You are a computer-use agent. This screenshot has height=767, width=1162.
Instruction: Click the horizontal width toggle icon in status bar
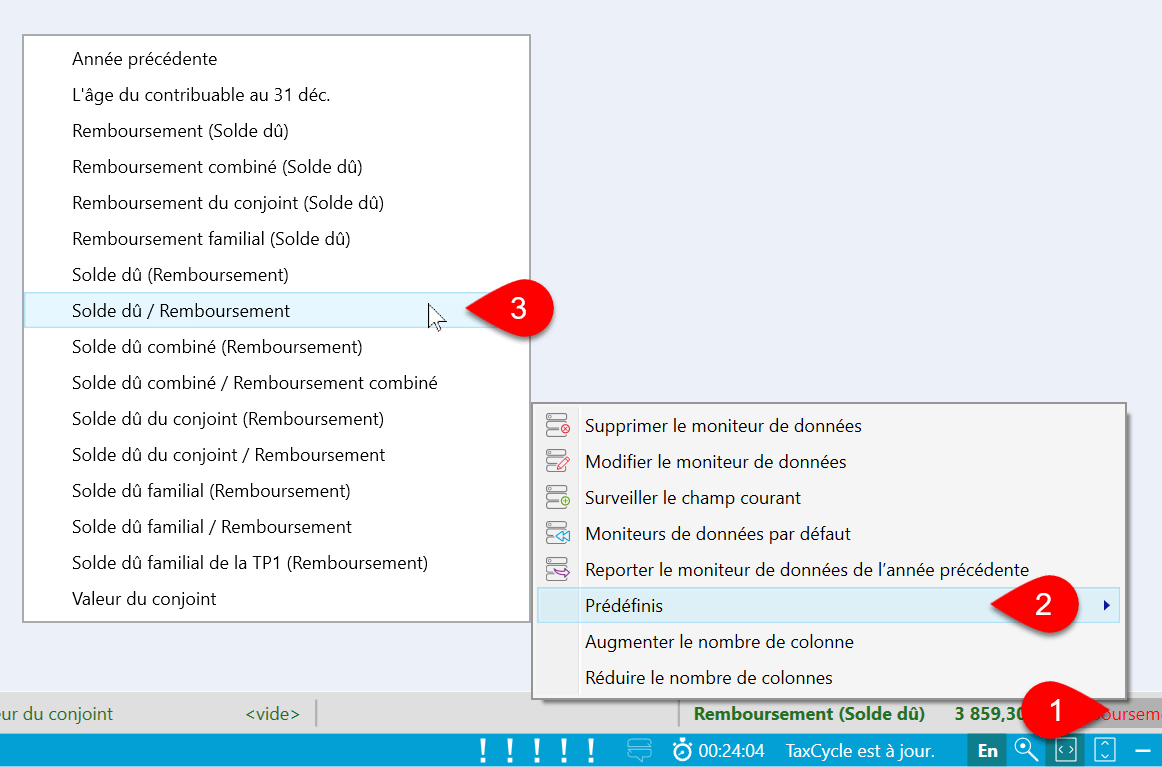point(1066,750)
